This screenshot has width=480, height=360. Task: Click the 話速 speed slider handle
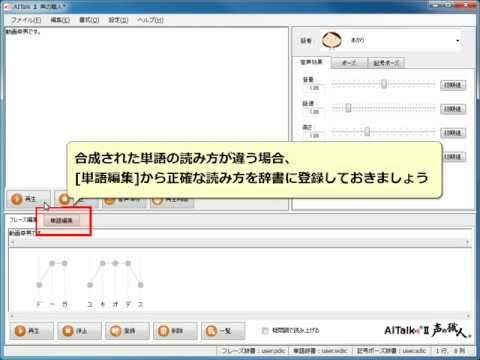click(x=348, y=108)
